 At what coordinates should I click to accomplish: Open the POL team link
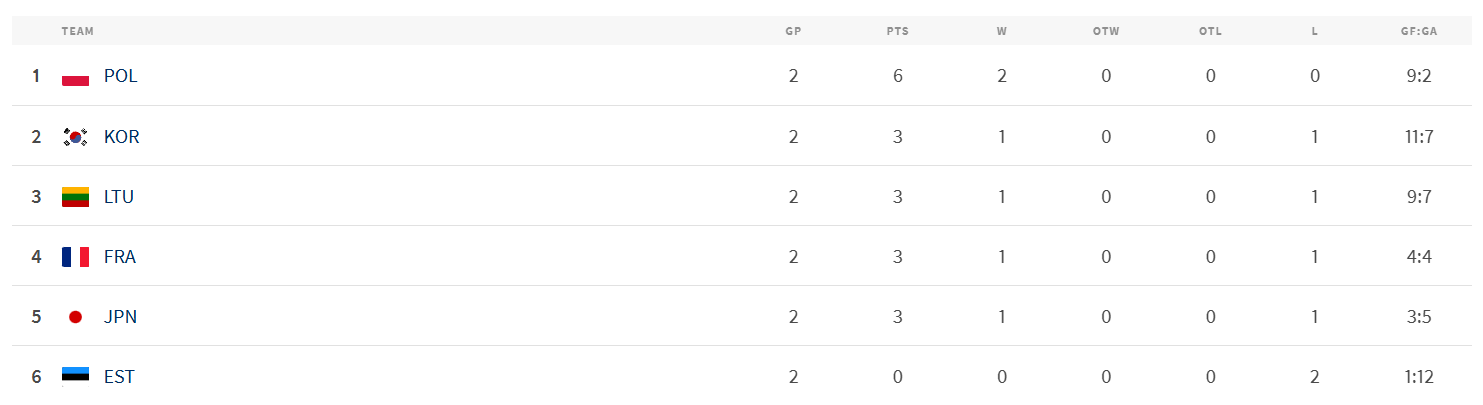pos(121,76)
